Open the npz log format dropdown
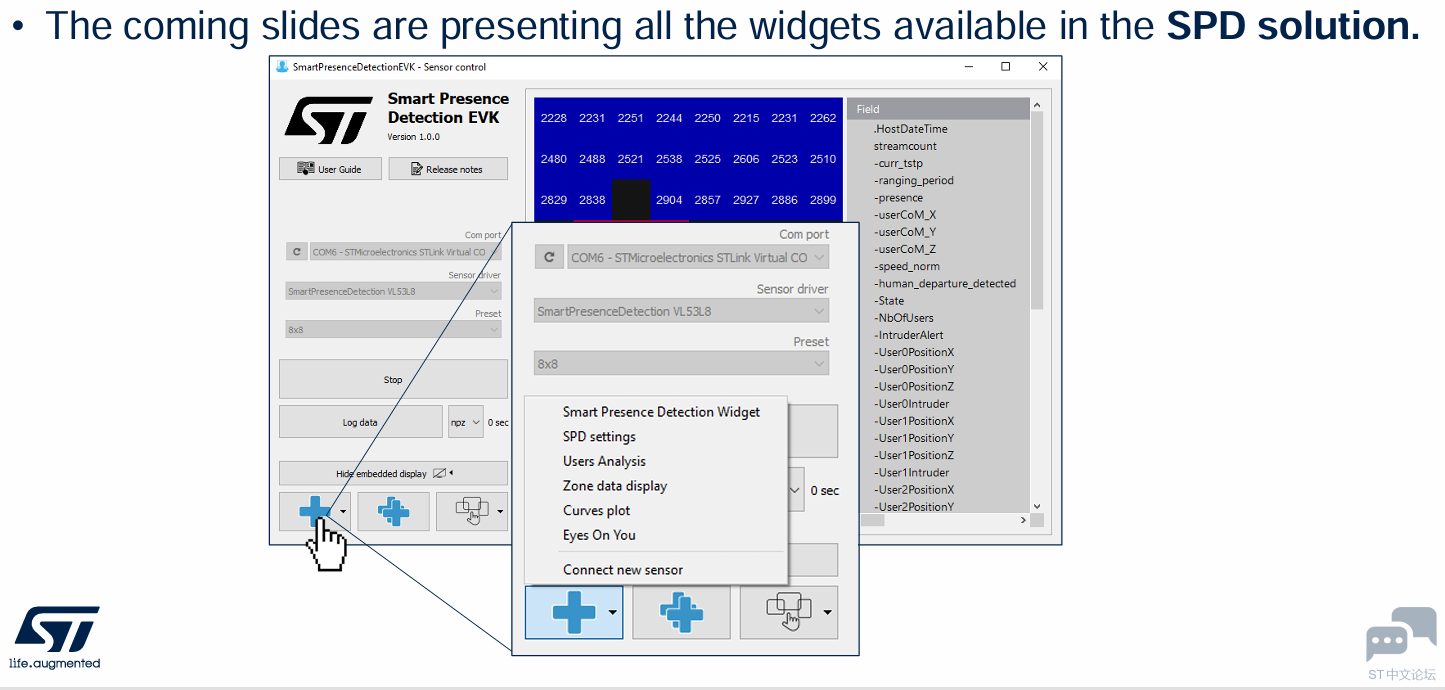This screenshot has width=1445, height=690. tap(465, 422)
